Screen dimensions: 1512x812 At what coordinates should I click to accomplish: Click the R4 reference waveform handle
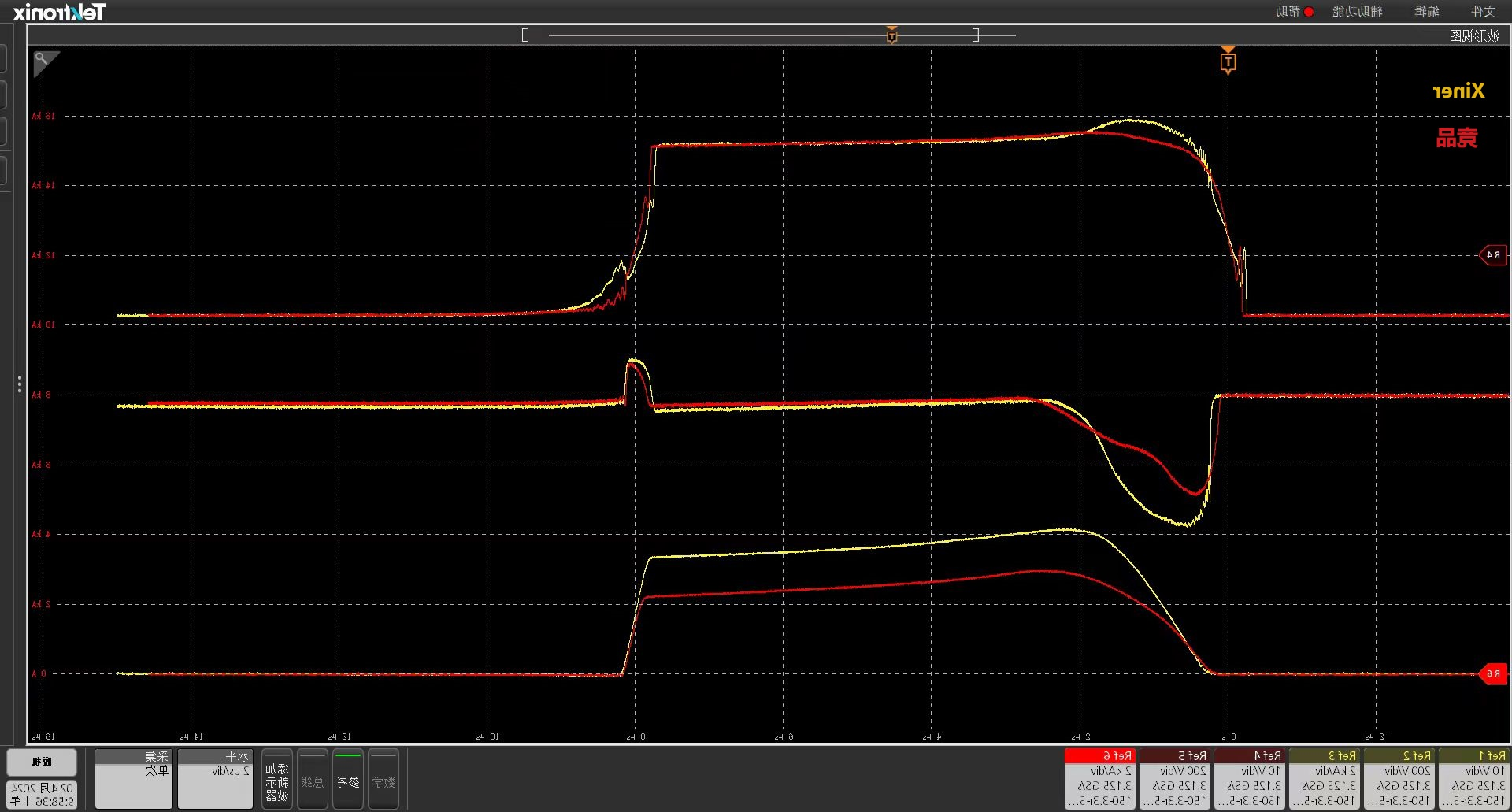(1492, 255)
